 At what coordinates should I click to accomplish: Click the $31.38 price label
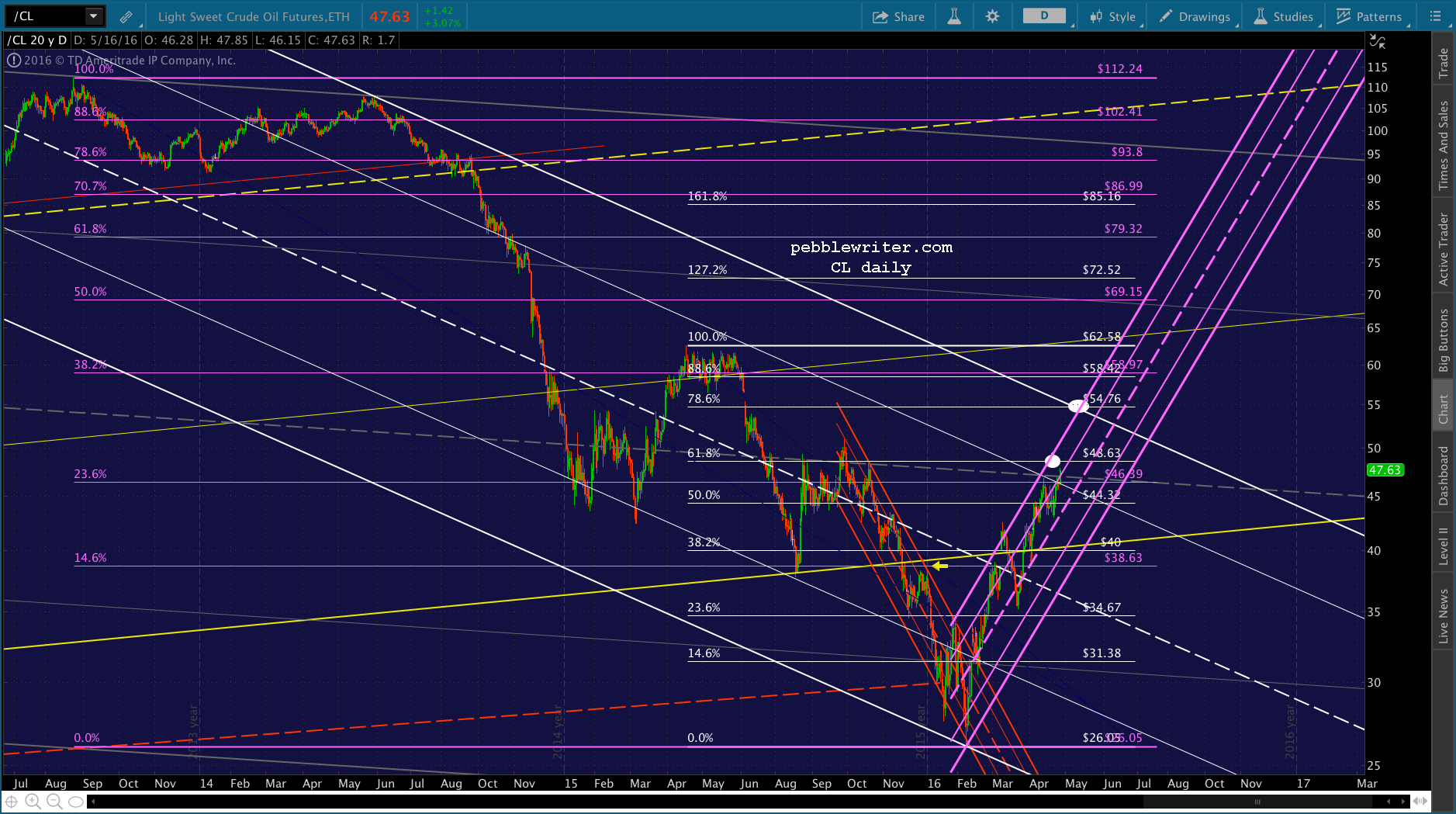1102,653
